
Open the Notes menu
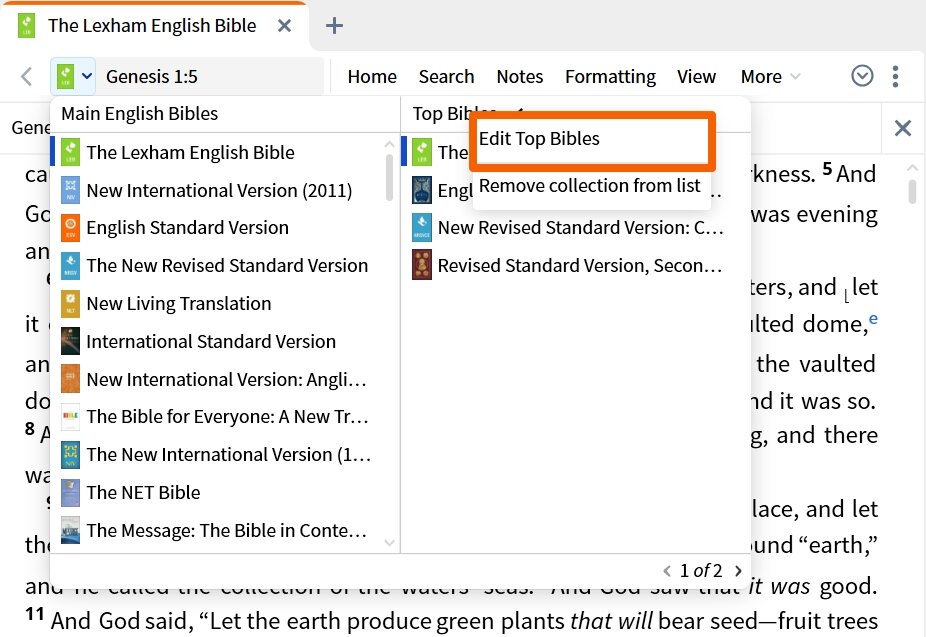(520, 77)
